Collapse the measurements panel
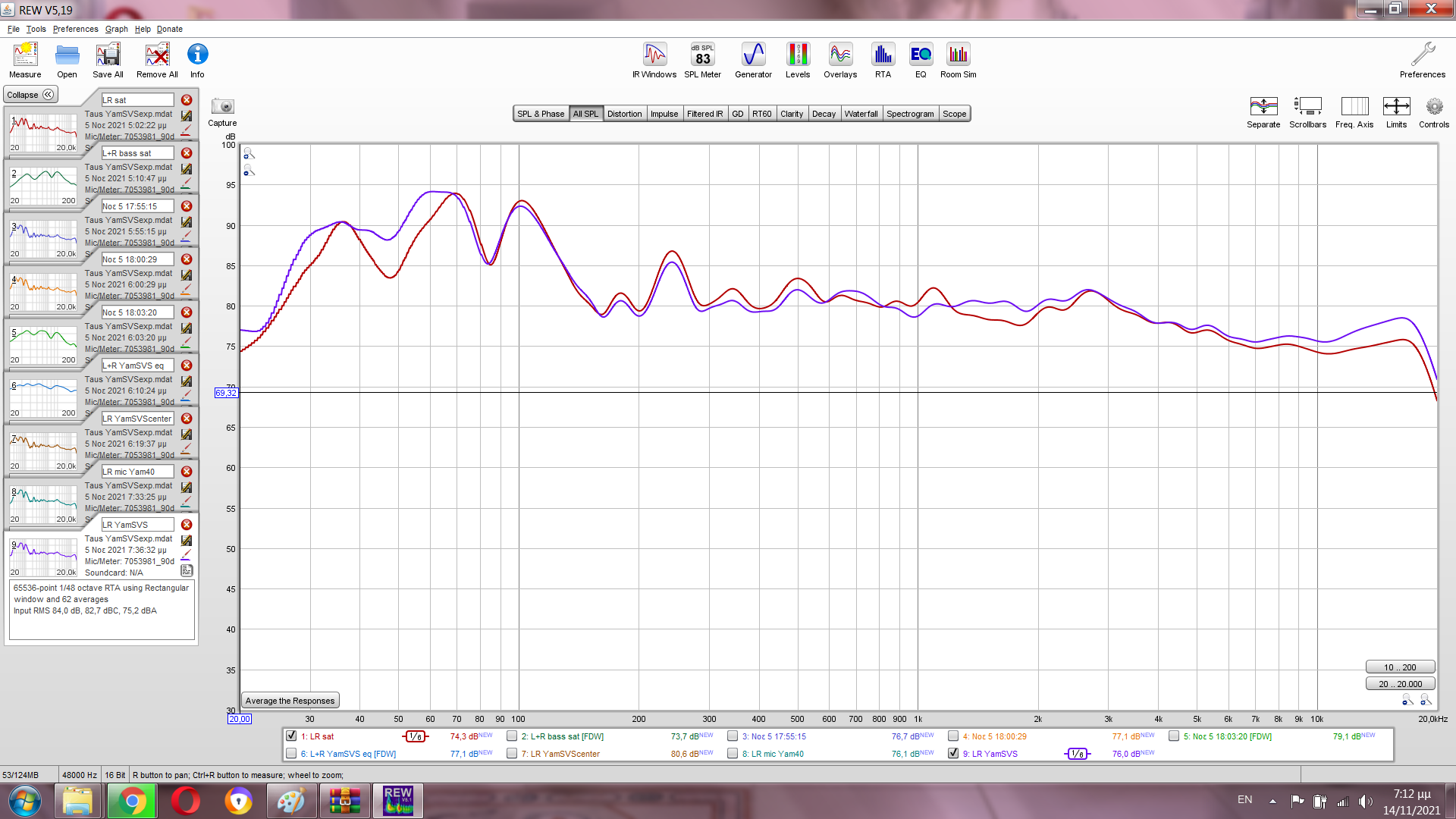The height and width of the screenshot is (819, 1456). (x=30, y=95)
